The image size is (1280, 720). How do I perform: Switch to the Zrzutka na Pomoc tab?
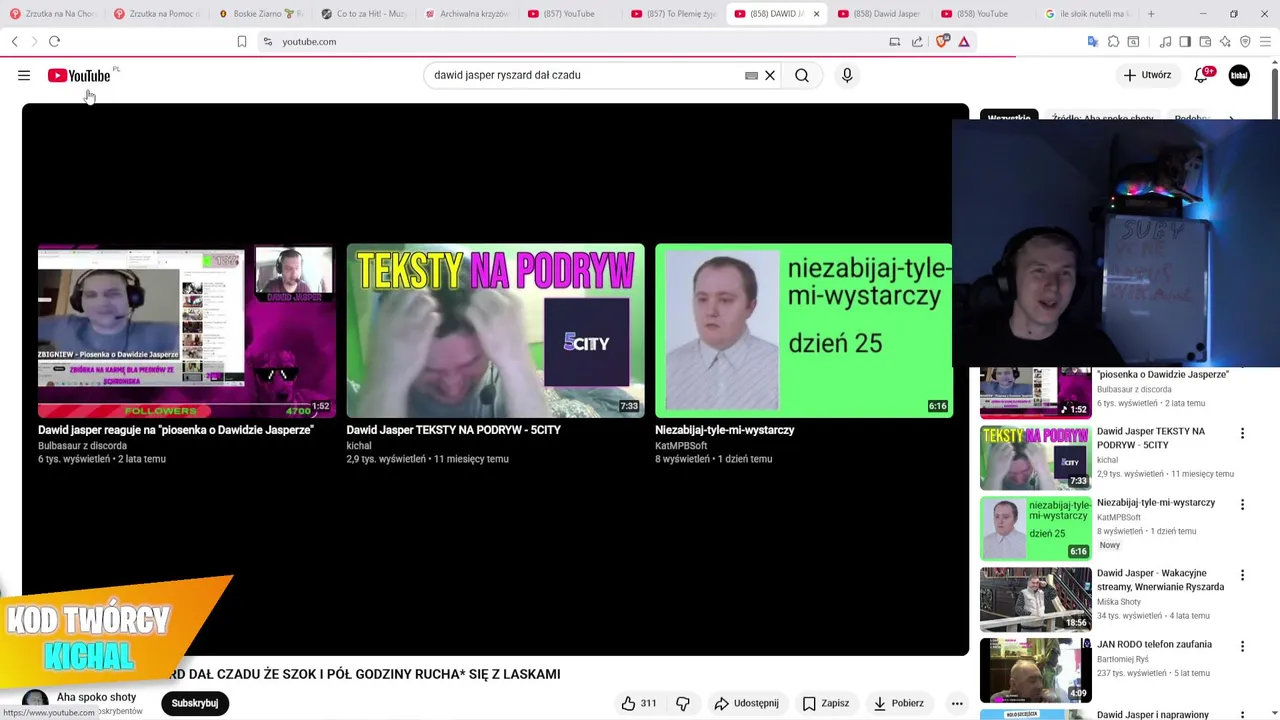click(158, 14)
